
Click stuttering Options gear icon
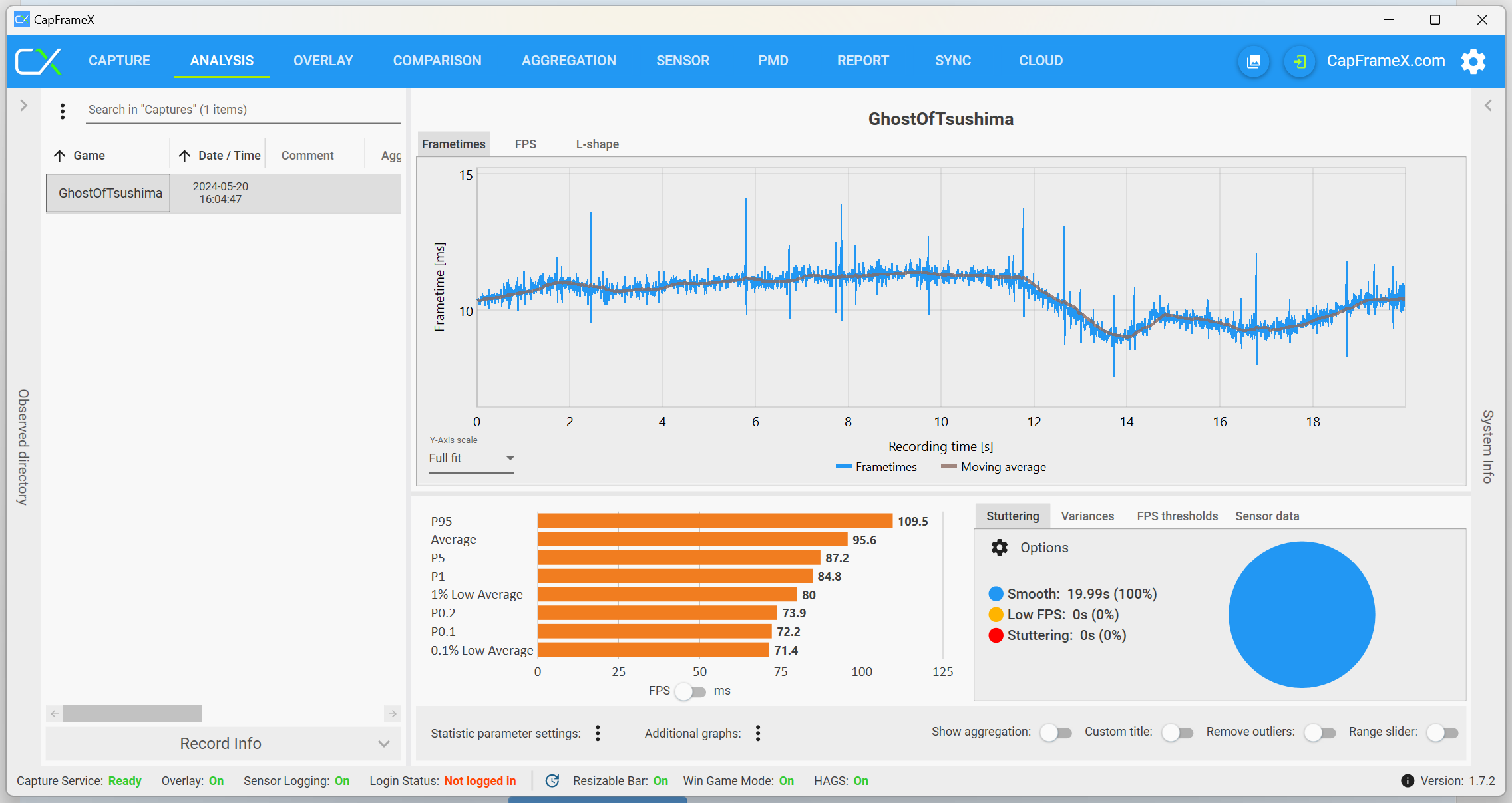coord(999,548)
